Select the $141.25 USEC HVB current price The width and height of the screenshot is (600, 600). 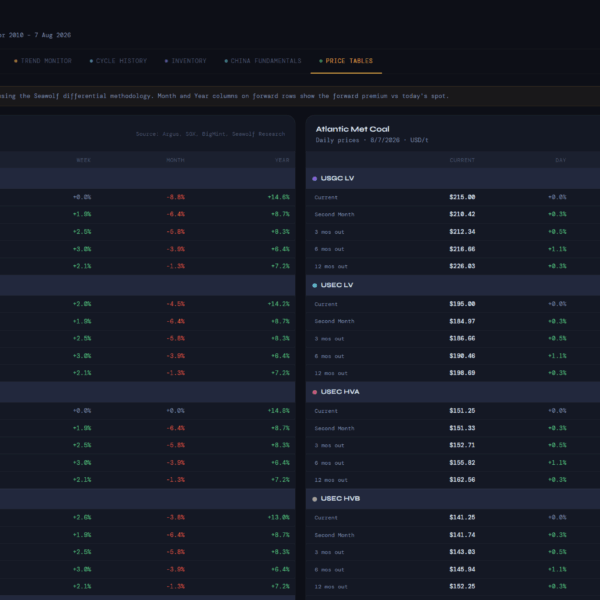(x=462, y=517)
